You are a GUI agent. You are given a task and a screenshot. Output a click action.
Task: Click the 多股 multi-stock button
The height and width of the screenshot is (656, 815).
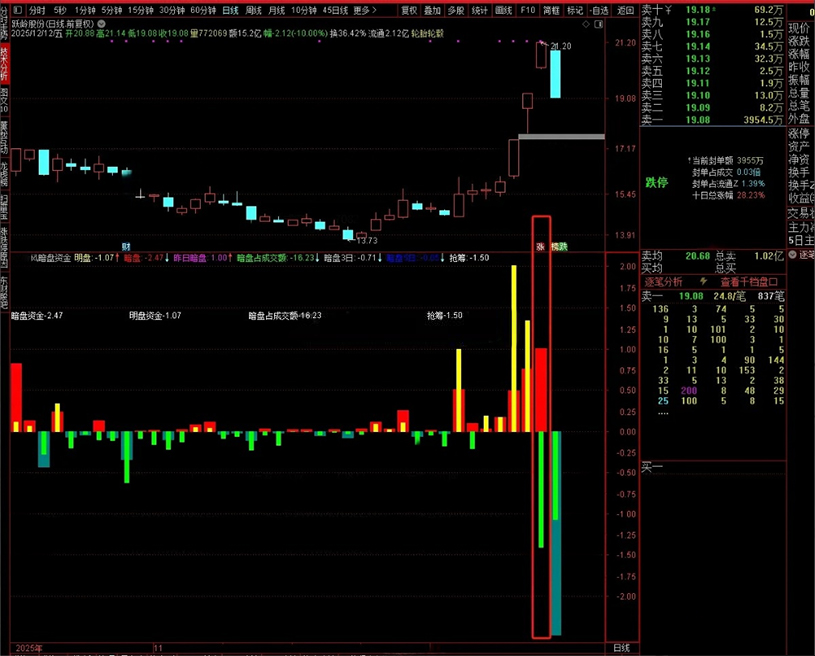(x=456, y=10)
